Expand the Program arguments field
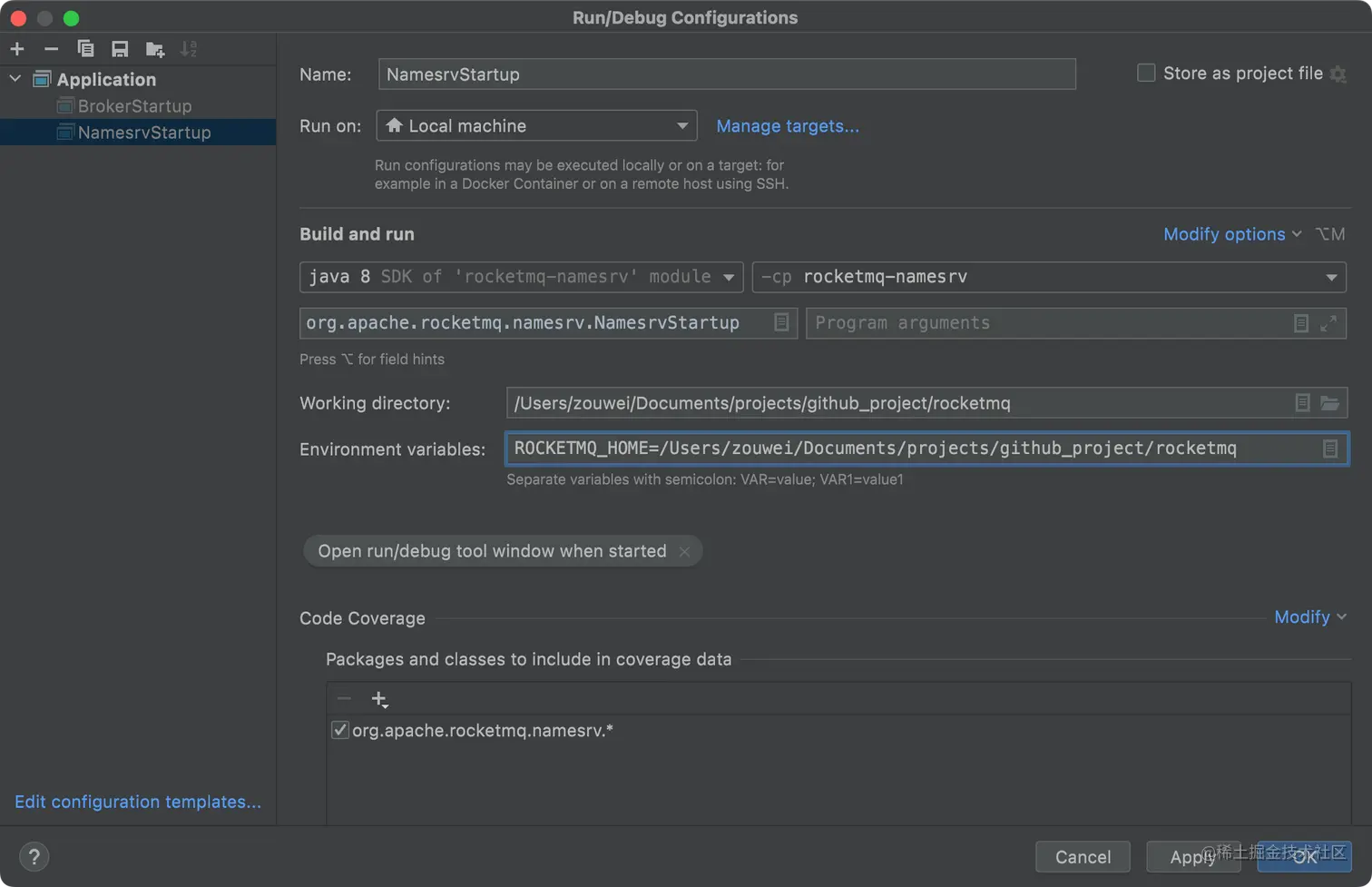 coord(1328,323)
